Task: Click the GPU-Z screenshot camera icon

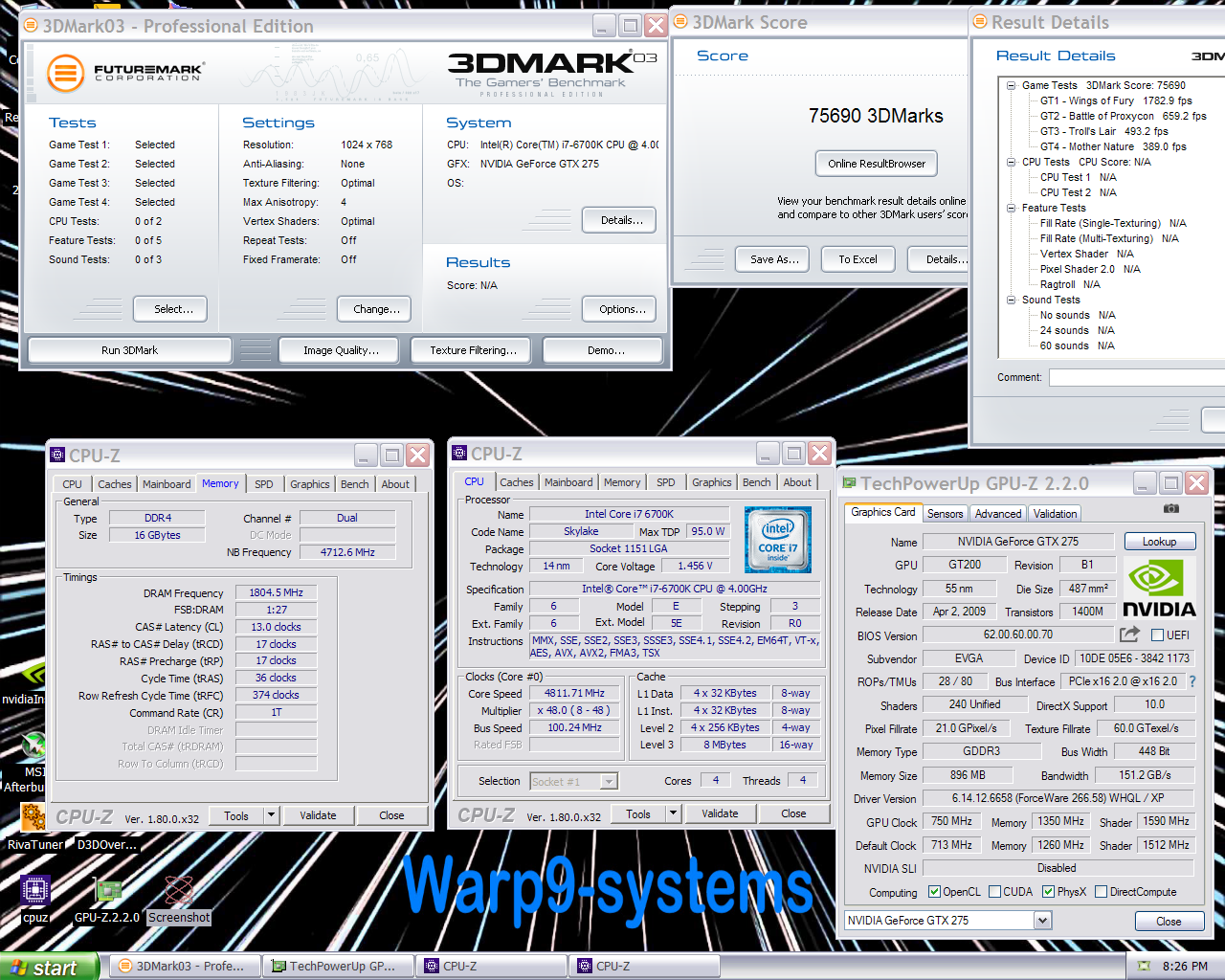Action: click(1170, 508)
